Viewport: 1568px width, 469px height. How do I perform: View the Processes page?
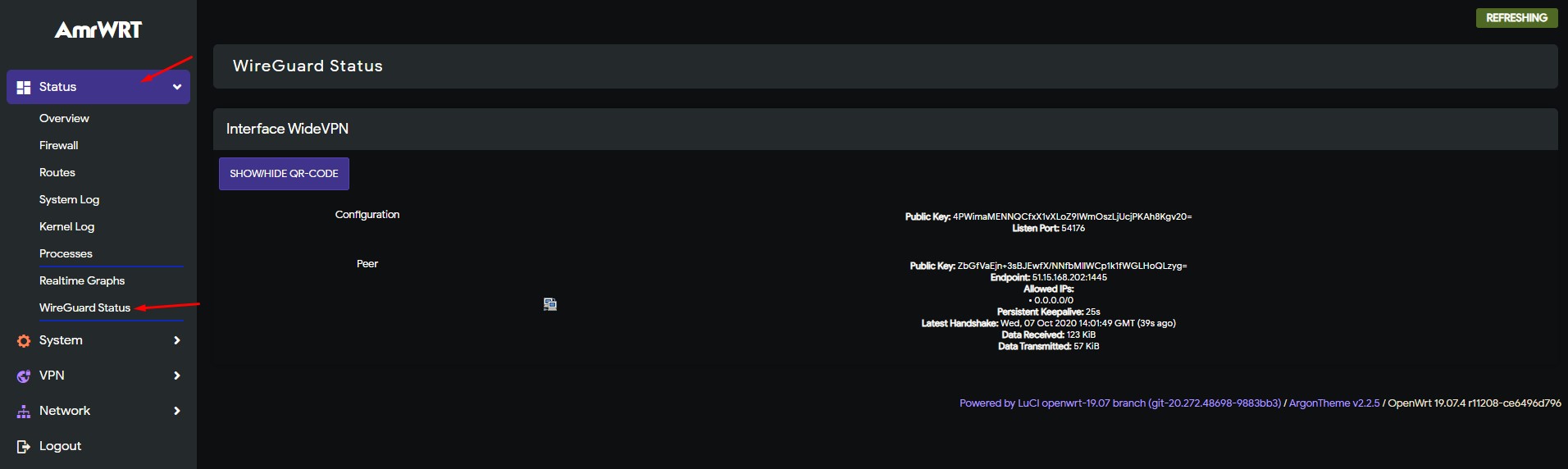66,253
